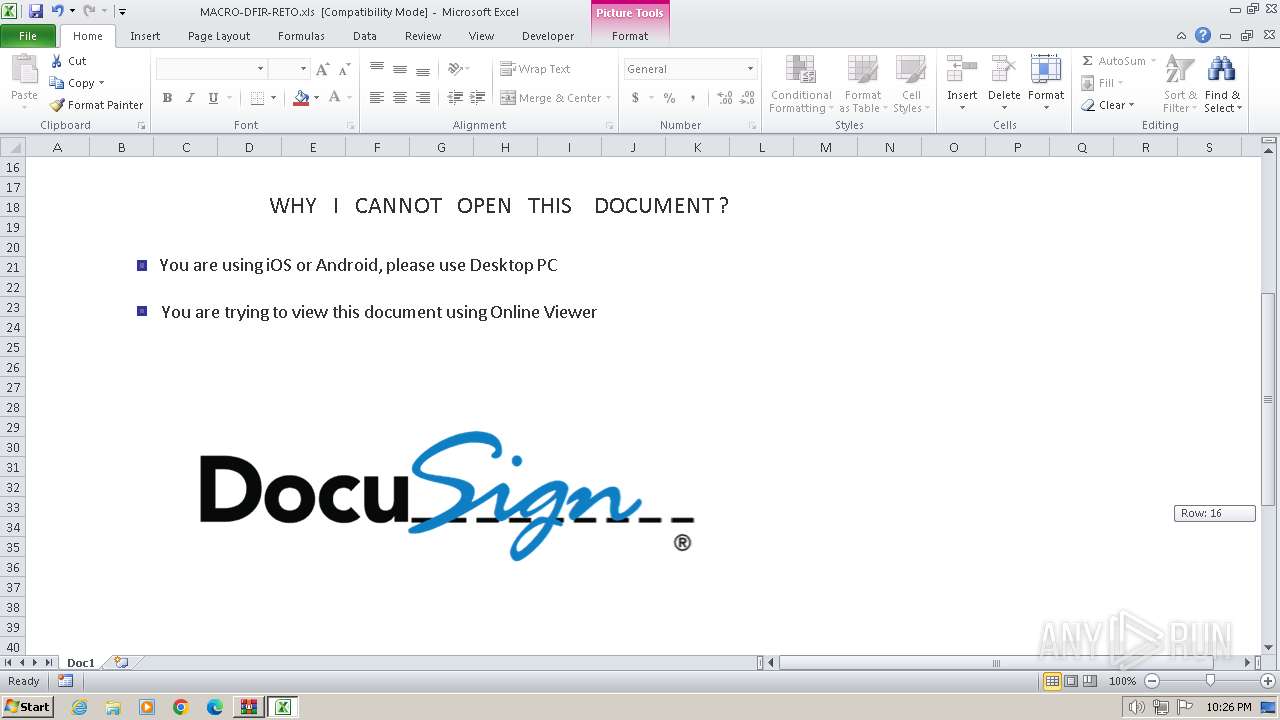
Task: Click the AutoSum sigma icon
Action: coord(1087,61)
